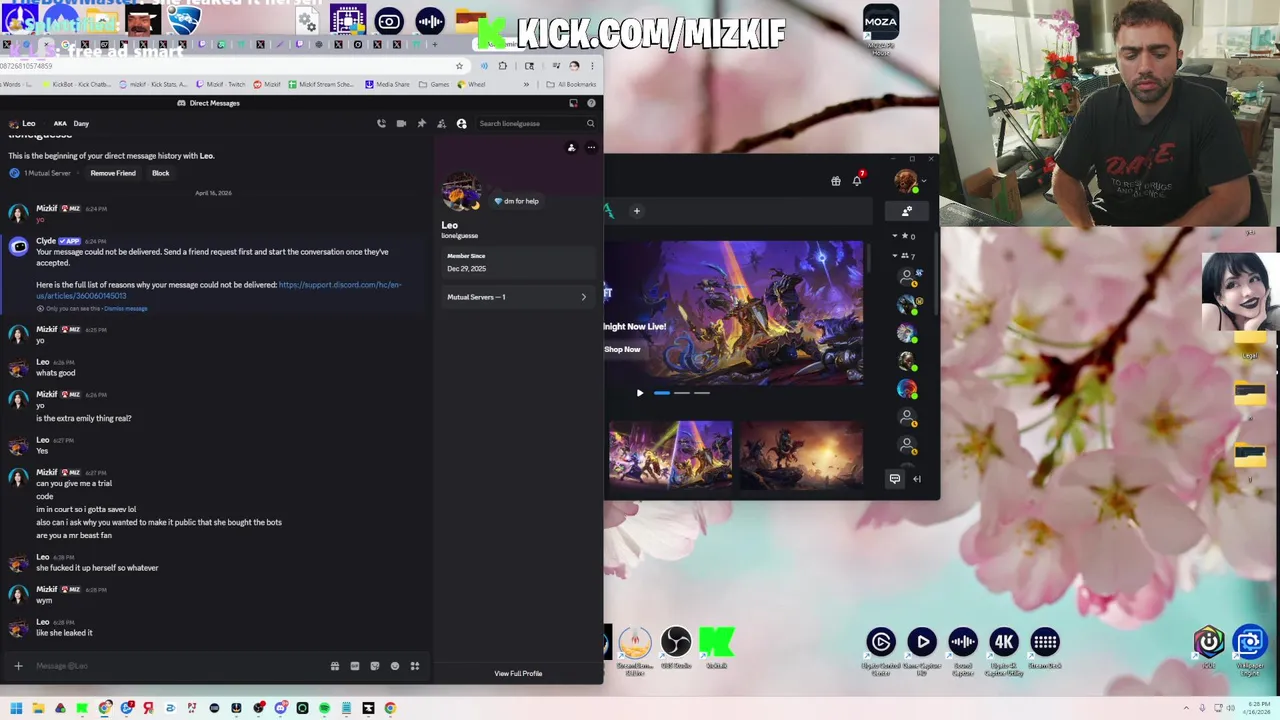1280x720 pixels.
Task: Click the Block button
Action: coord(160,173)
